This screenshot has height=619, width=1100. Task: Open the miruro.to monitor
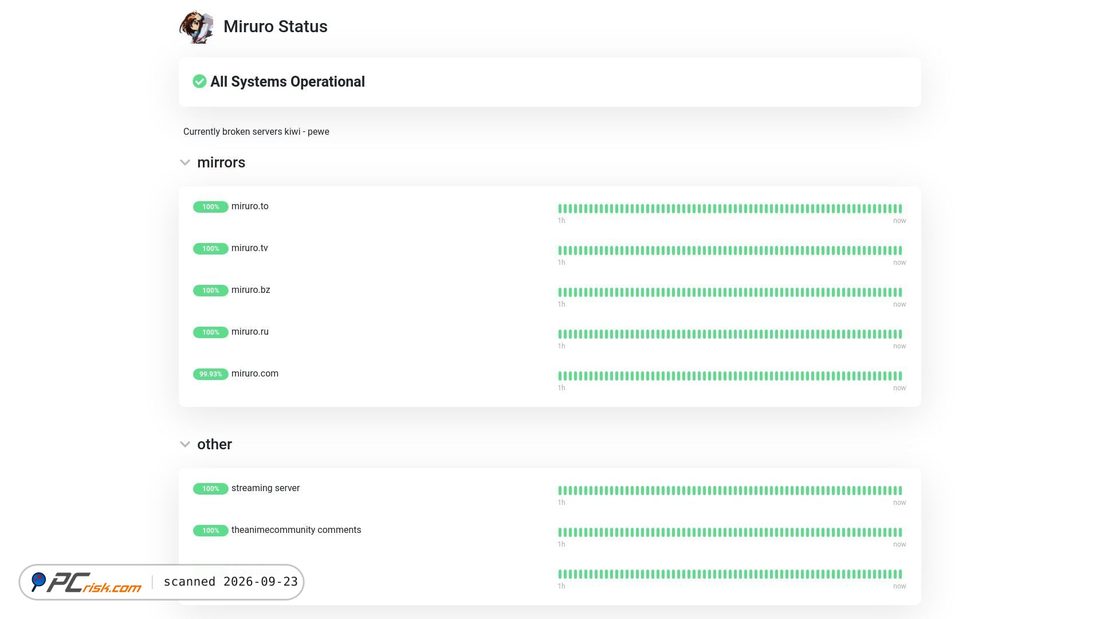pyautogui.click(x=250, y=206)
